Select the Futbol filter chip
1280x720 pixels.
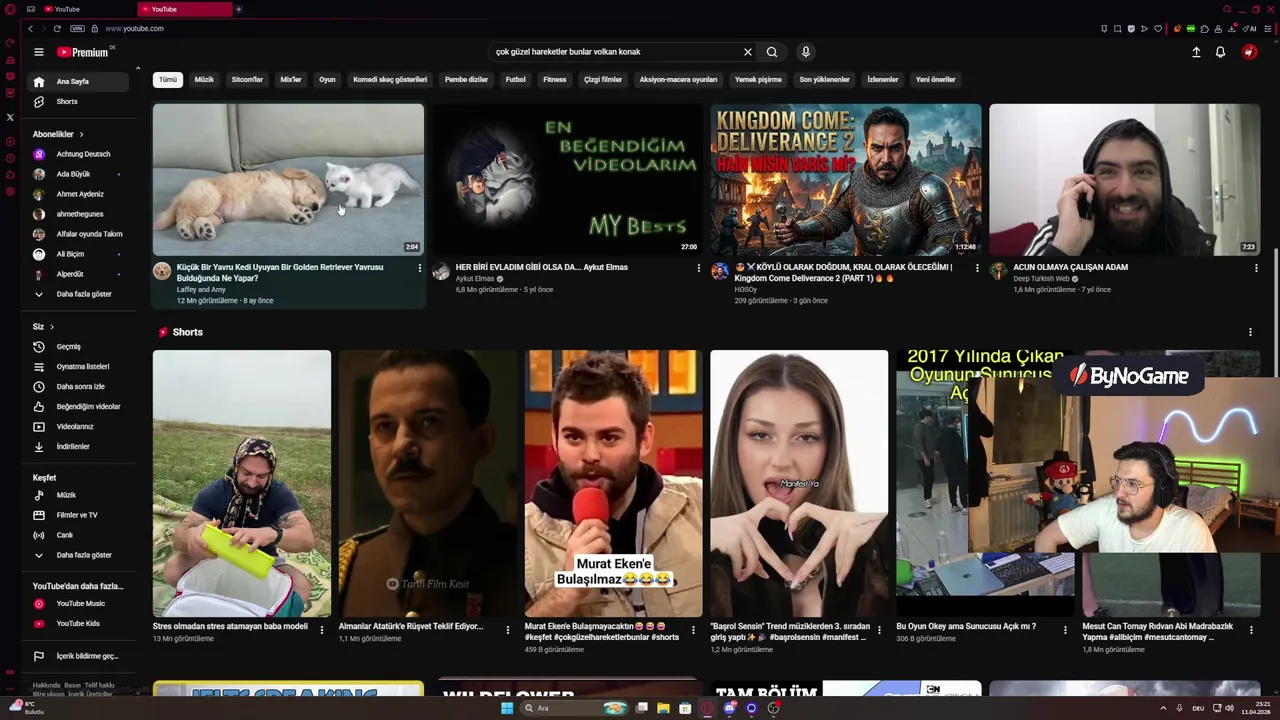515,79
